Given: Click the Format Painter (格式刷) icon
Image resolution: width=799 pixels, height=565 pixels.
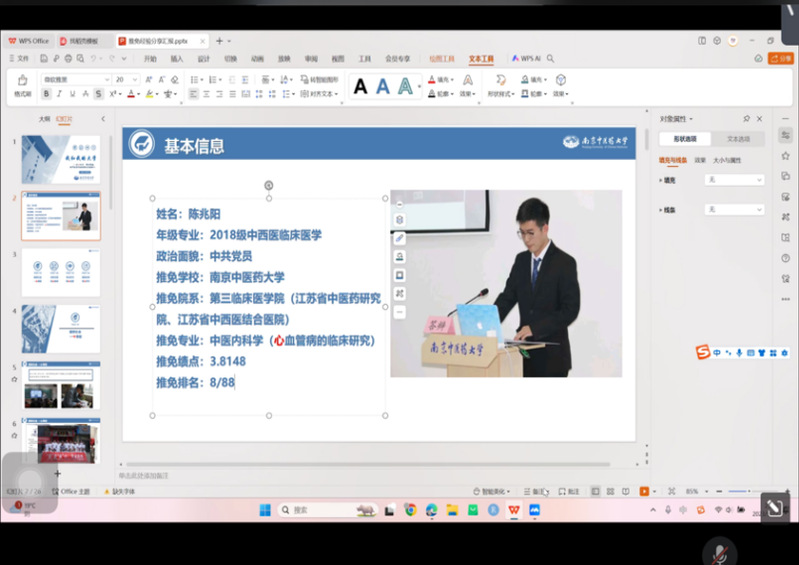Looking at the screenshot, I should 22,82.
